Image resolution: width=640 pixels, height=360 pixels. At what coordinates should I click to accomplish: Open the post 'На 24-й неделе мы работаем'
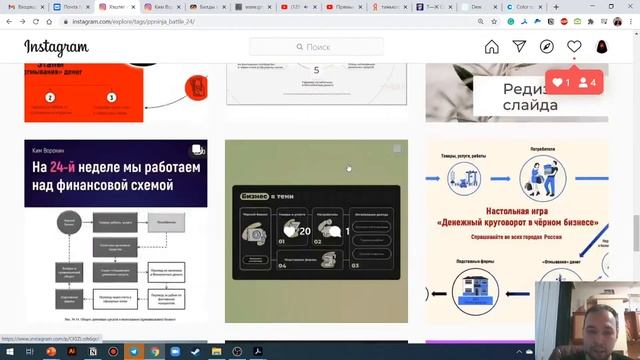pyautogui.click(x=116, y=231)
